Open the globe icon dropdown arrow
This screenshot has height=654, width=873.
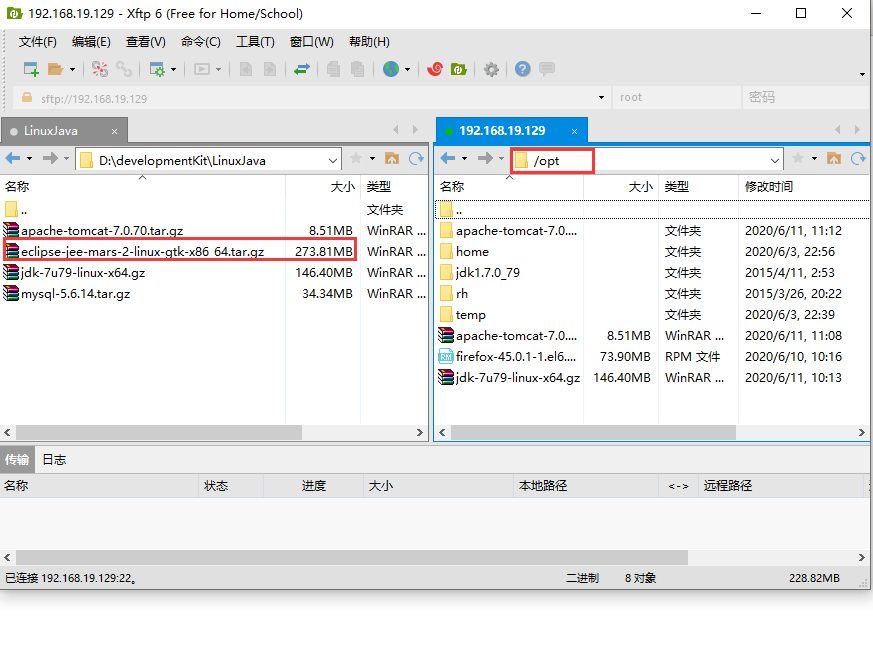pyautogui.click(x=408, y=70)
